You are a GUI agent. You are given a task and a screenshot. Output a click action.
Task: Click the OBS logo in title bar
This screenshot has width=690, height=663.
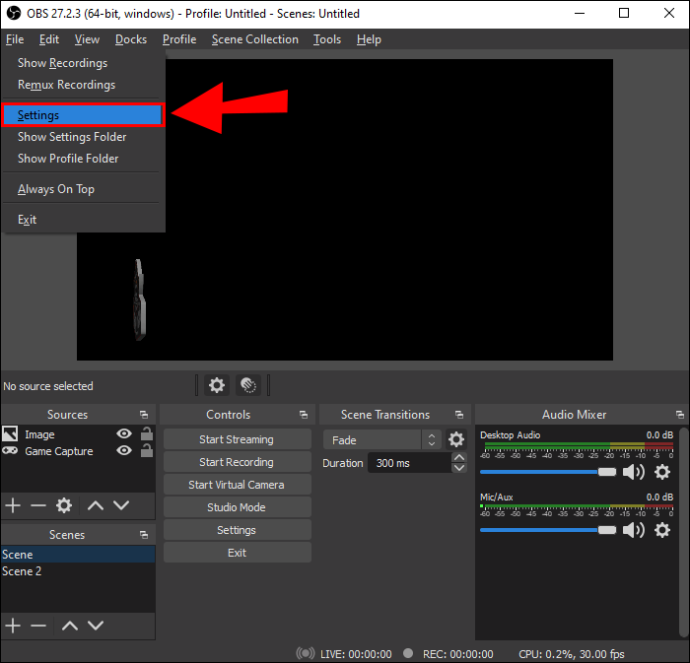(x=13, y=13)
